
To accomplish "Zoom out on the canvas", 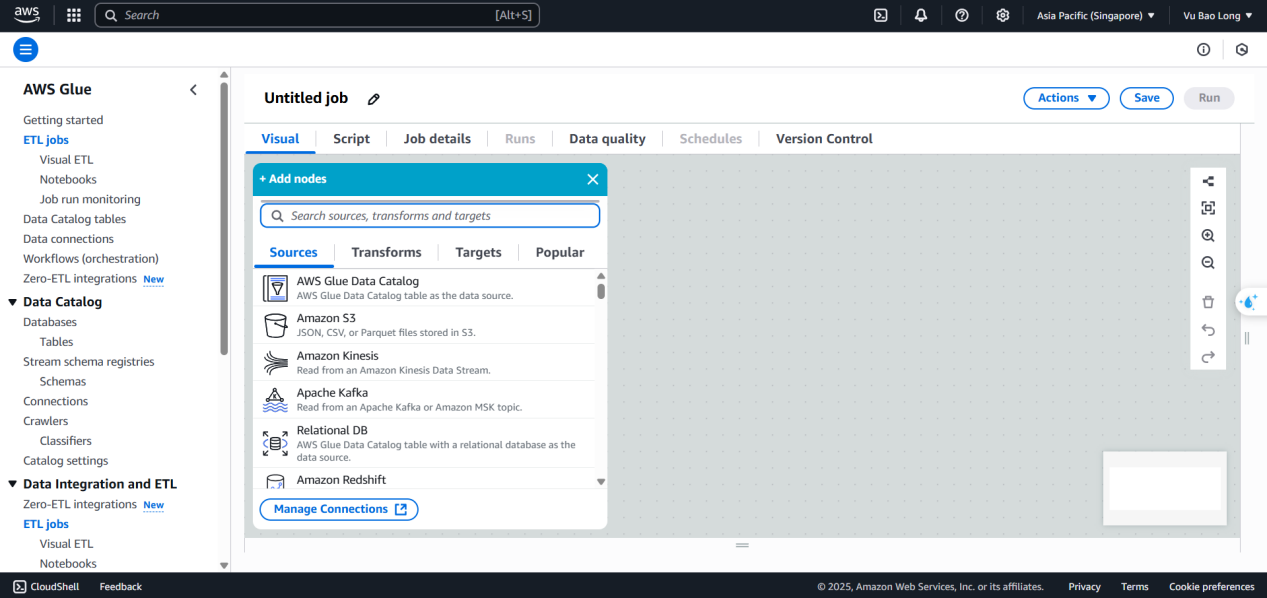I will (1208, 263).
